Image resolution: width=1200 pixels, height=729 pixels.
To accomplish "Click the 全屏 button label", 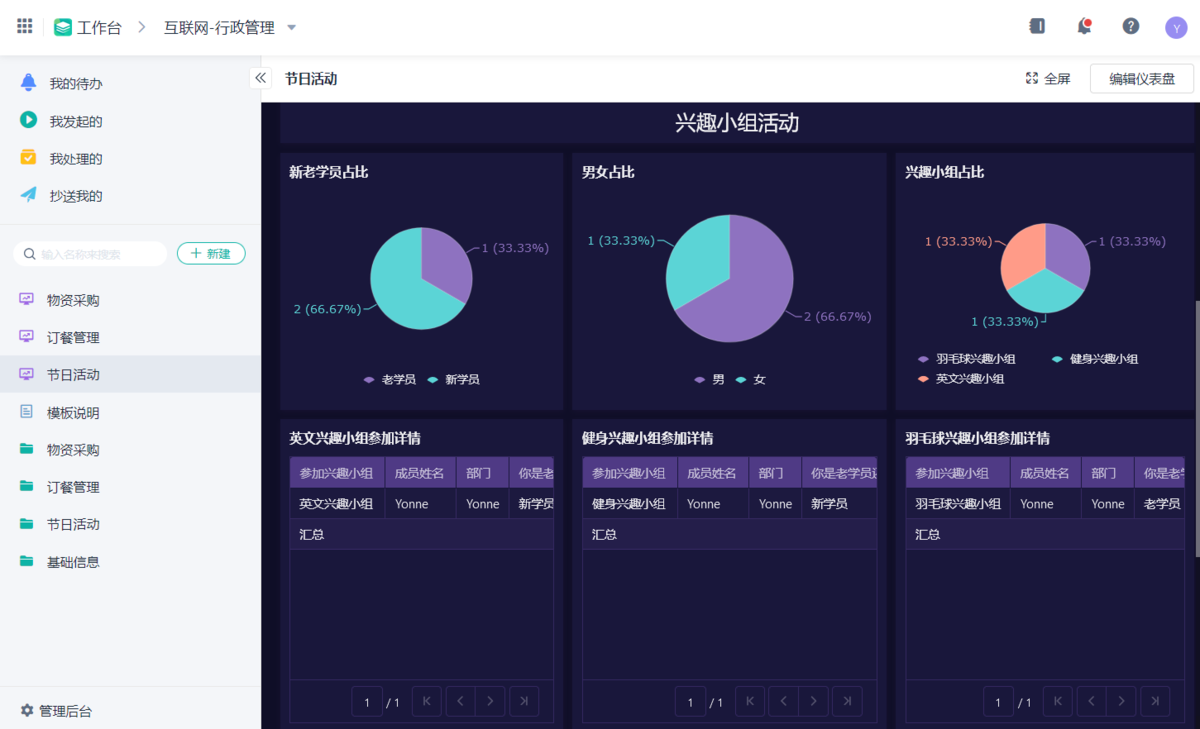I will pyautogui.click(x=1057, y=78).
